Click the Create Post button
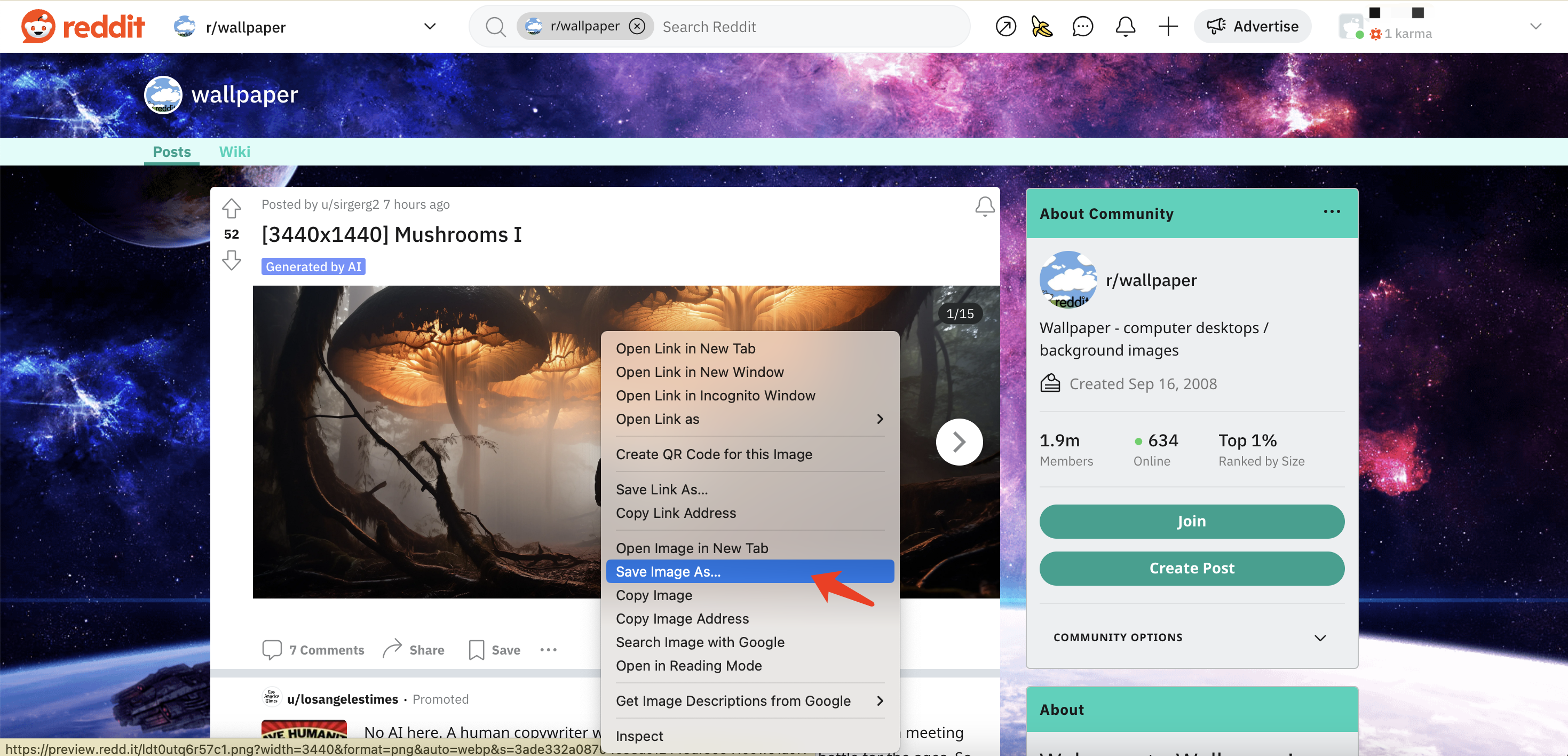This screenshot has width=1568, height=756. (1192, 568)
